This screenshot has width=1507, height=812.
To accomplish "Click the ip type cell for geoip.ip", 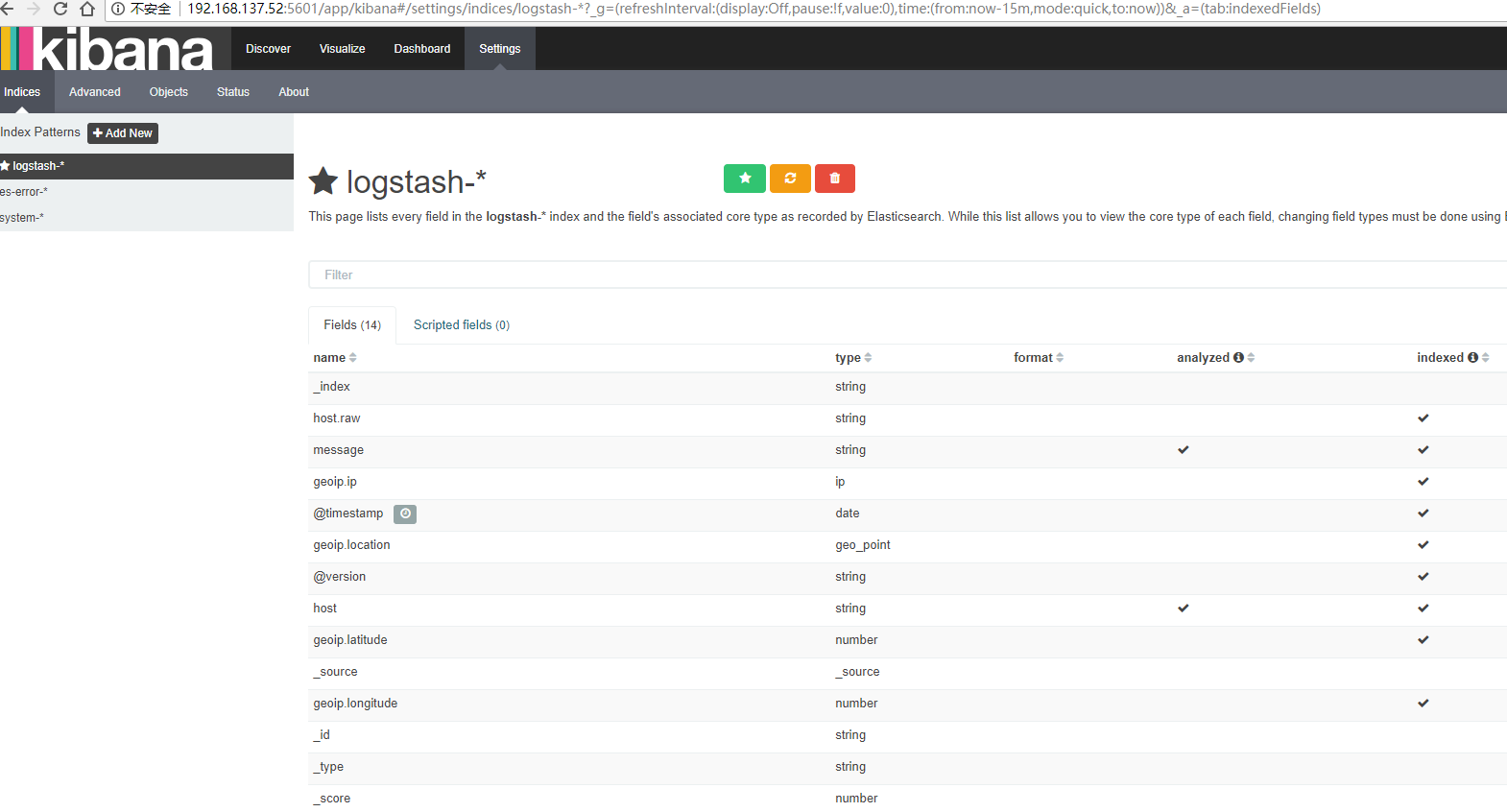I will coord(840,482).
